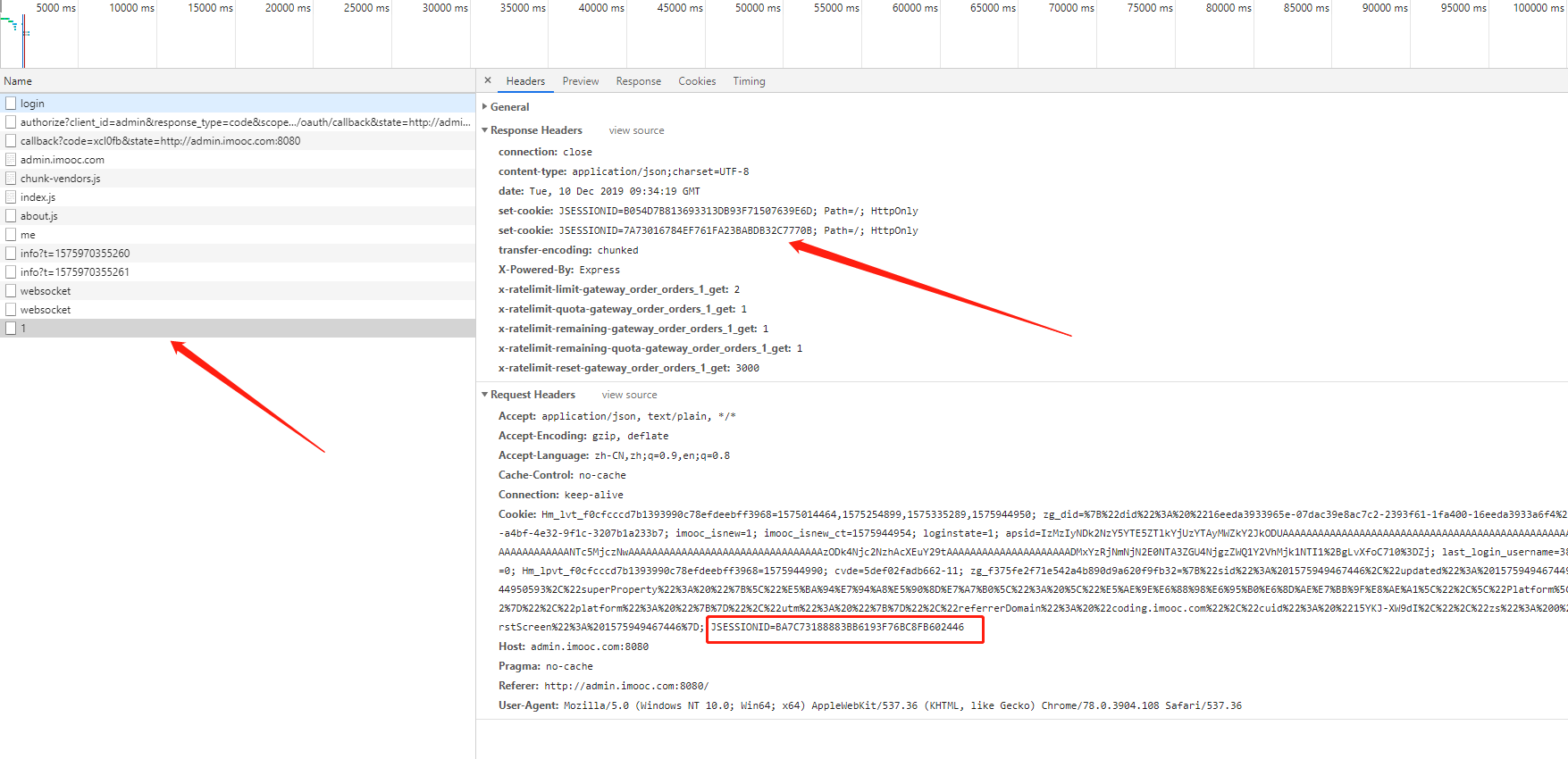Click the content-type header value
The width and height of the screenshot is (1568, 759).
point(660,171)
